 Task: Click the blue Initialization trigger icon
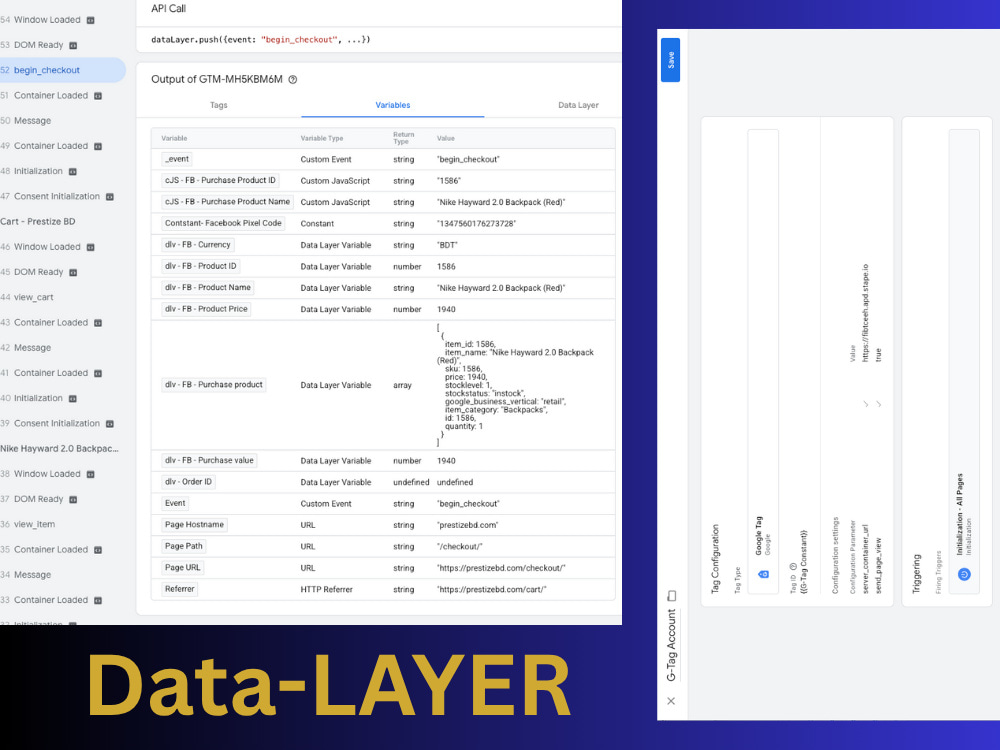click(x=964, y=574)
